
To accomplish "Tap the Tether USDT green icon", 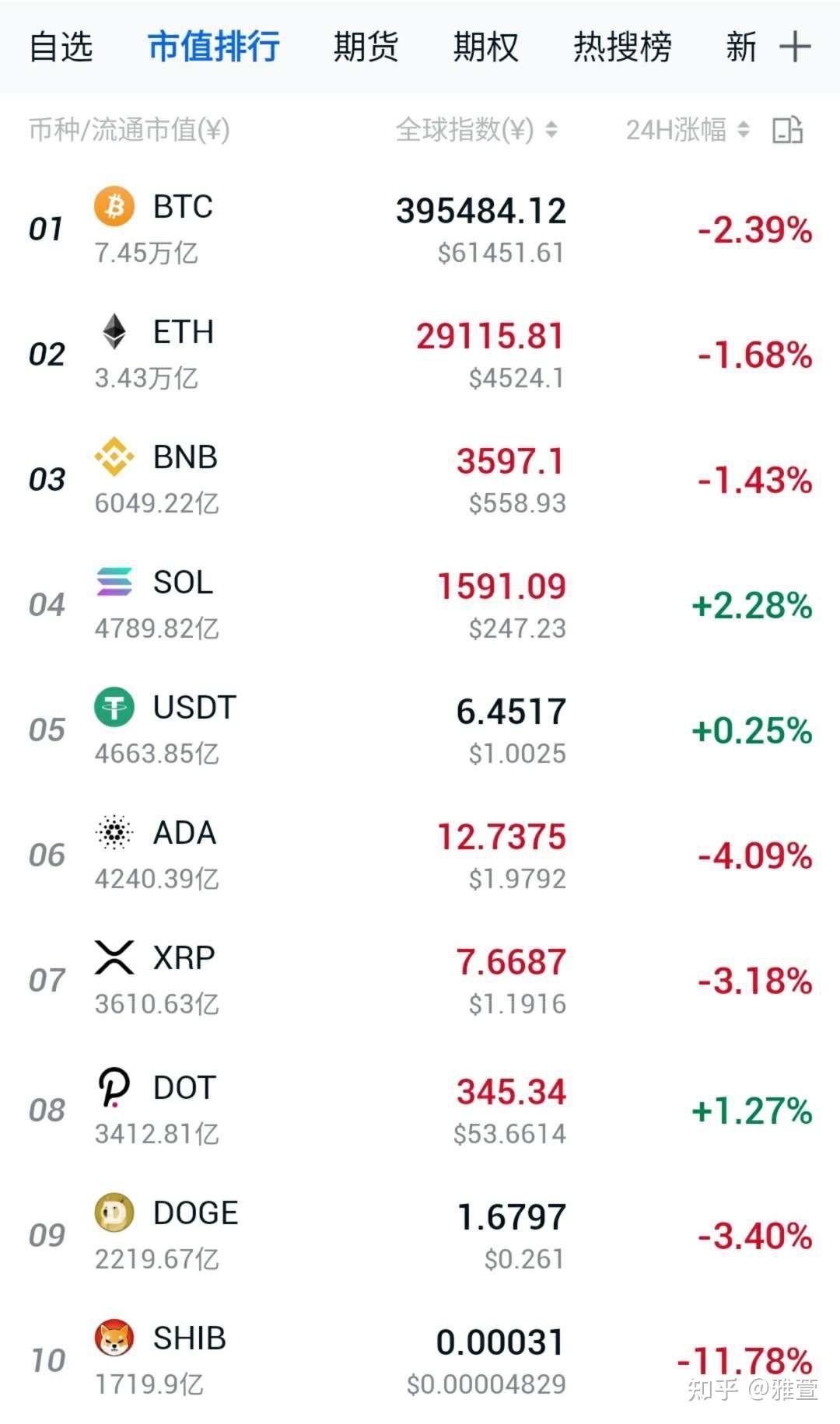I will (114, 707).
